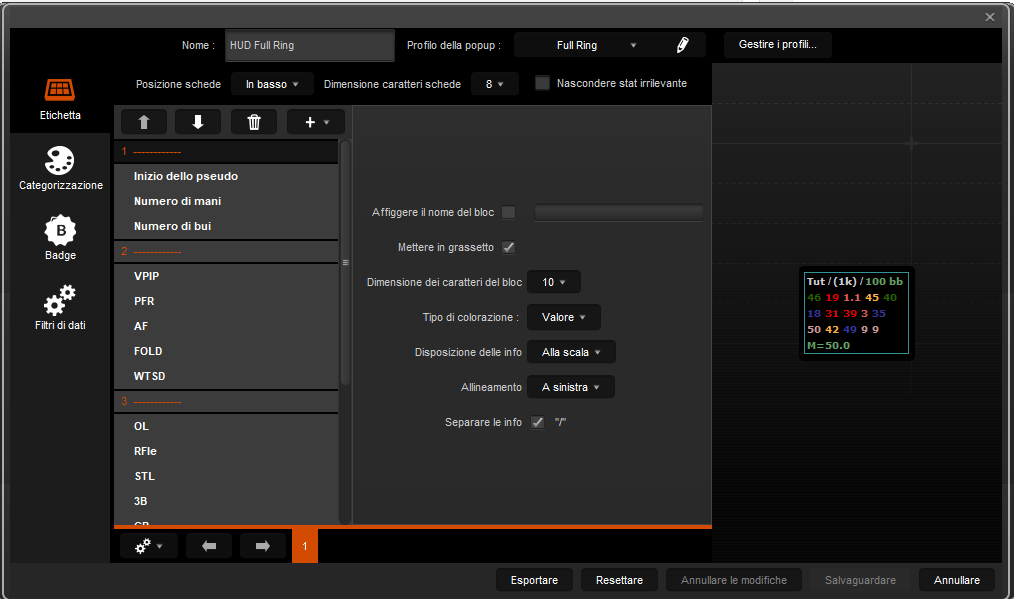Select block 1 separator row

click(x=226, y=151)
